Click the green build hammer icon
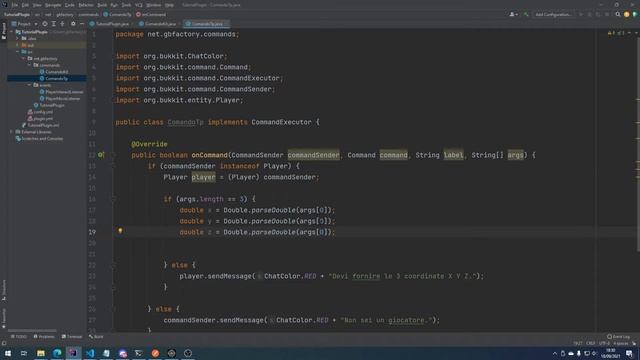Screen dimensions: 640x360 [x=526, y=14]
